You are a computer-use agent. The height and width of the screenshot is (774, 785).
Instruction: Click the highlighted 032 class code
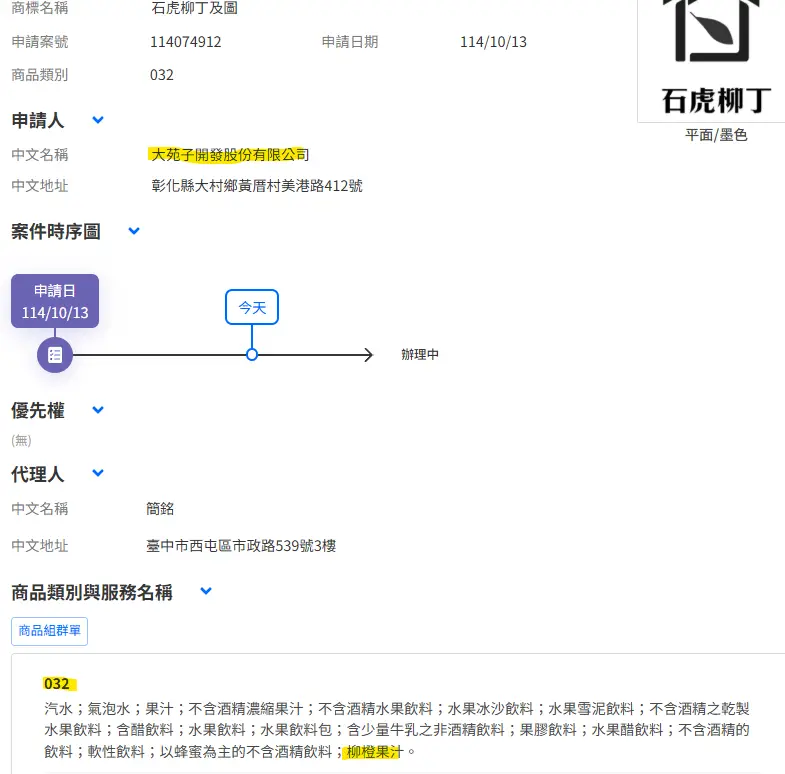[57, 684]
